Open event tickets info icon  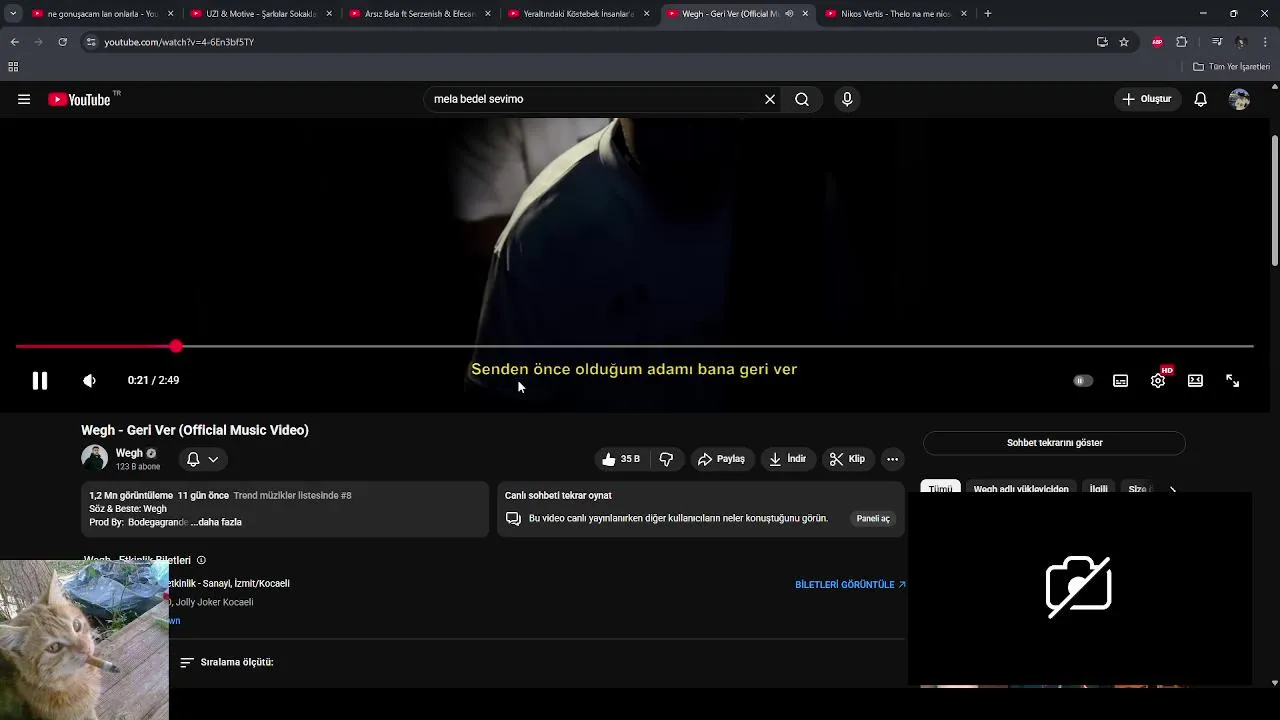[201, 560]
